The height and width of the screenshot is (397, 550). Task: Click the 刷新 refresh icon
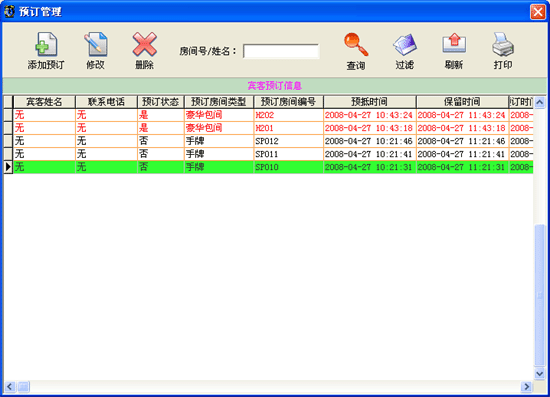(454, 43)
